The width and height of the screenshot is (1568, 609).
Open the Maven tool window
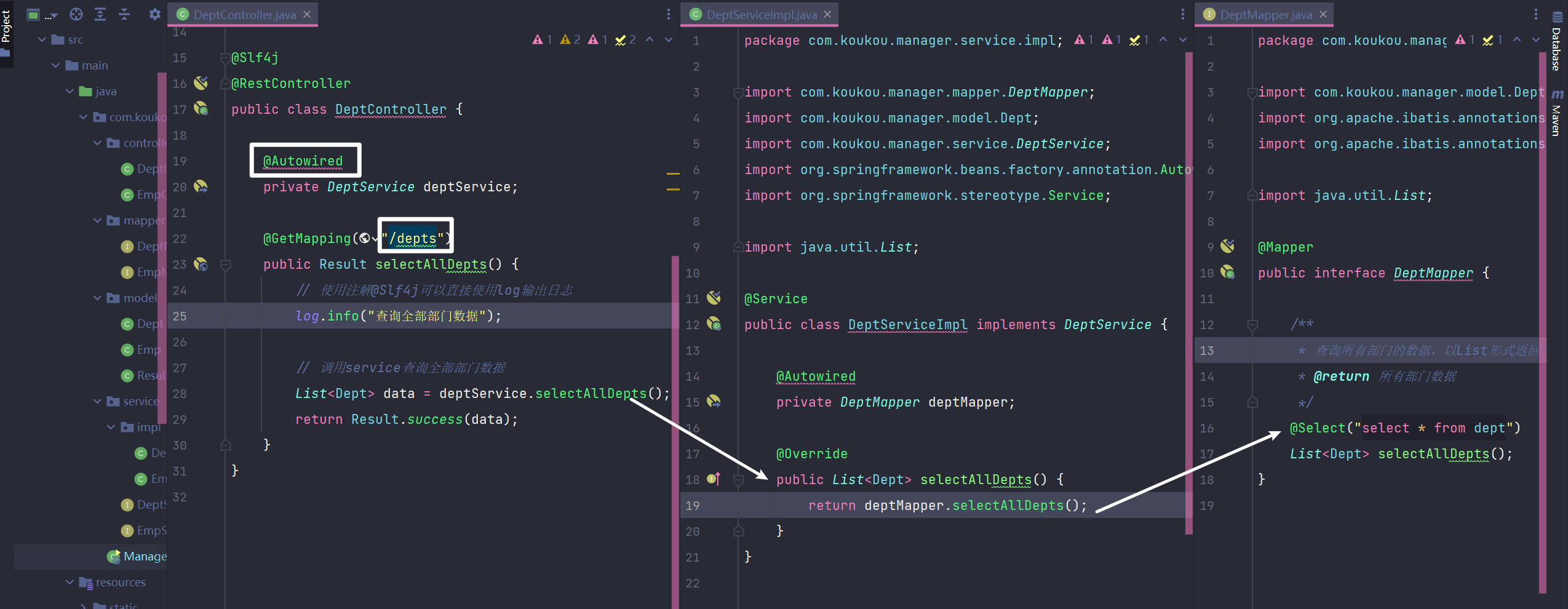tap(1557, 113)
